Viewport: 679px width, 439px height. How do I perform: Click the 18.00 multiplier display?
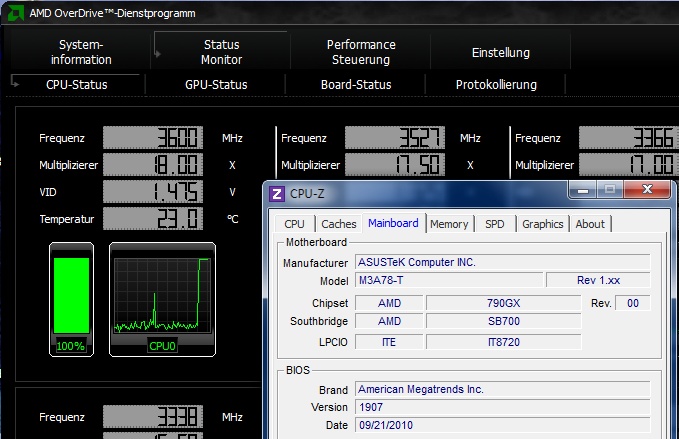pyautogui.click(x=153, y=165)
